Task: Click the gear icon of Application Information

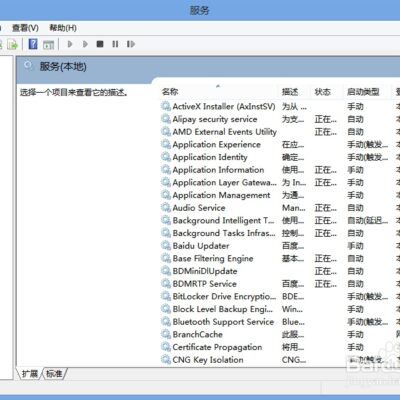Action: point(166,170)
